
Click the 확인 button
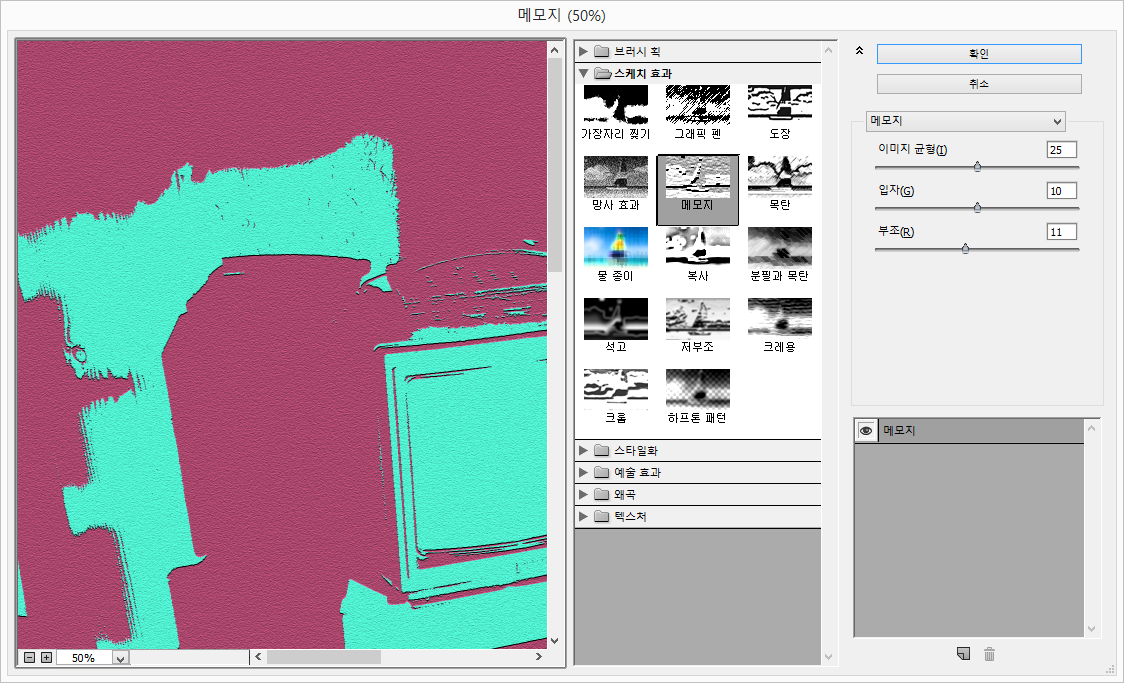click(x=978, y=54)
